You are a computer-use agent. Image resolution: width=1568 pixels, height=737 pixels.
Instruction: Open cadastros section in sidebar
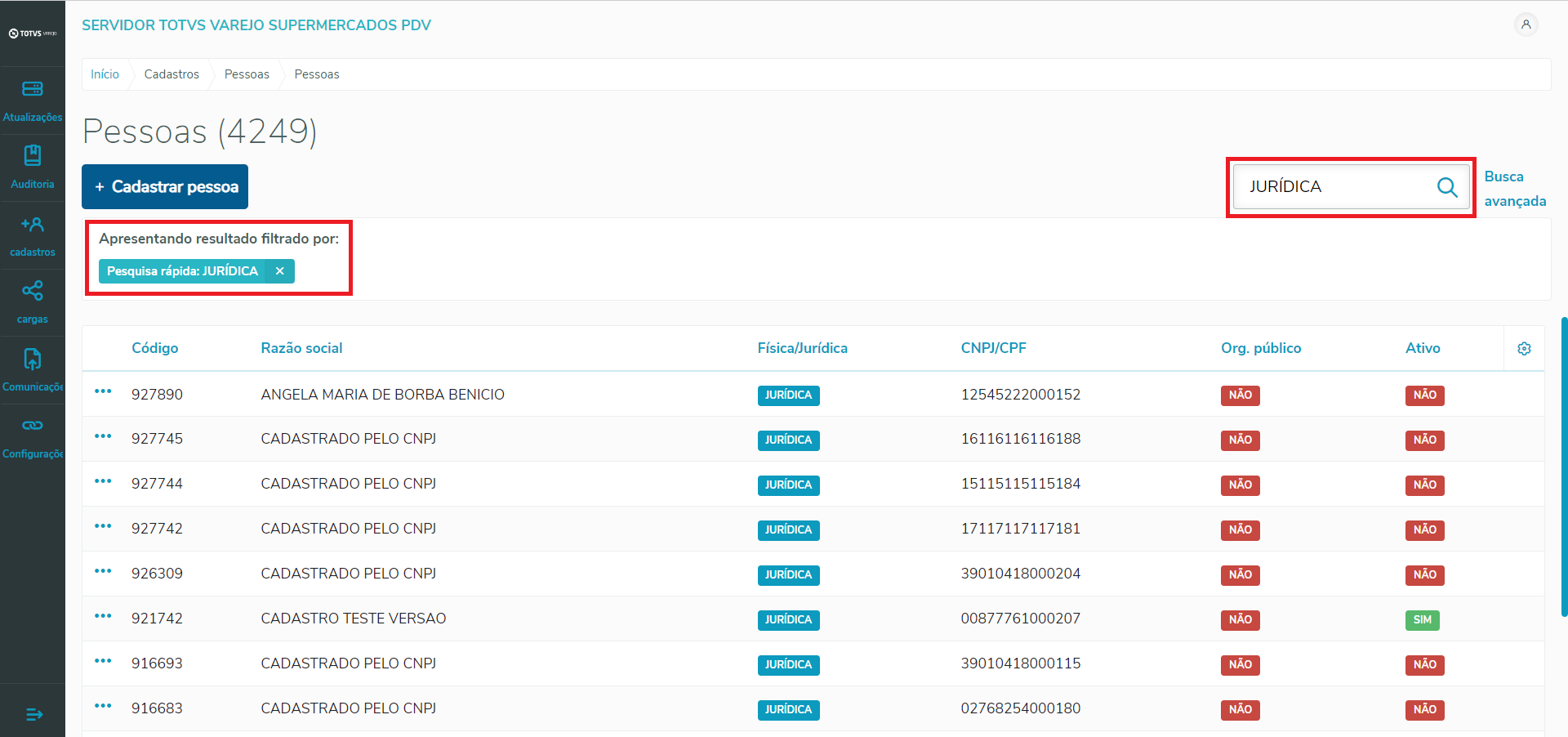pyautogui.click(x=33, y=235)
